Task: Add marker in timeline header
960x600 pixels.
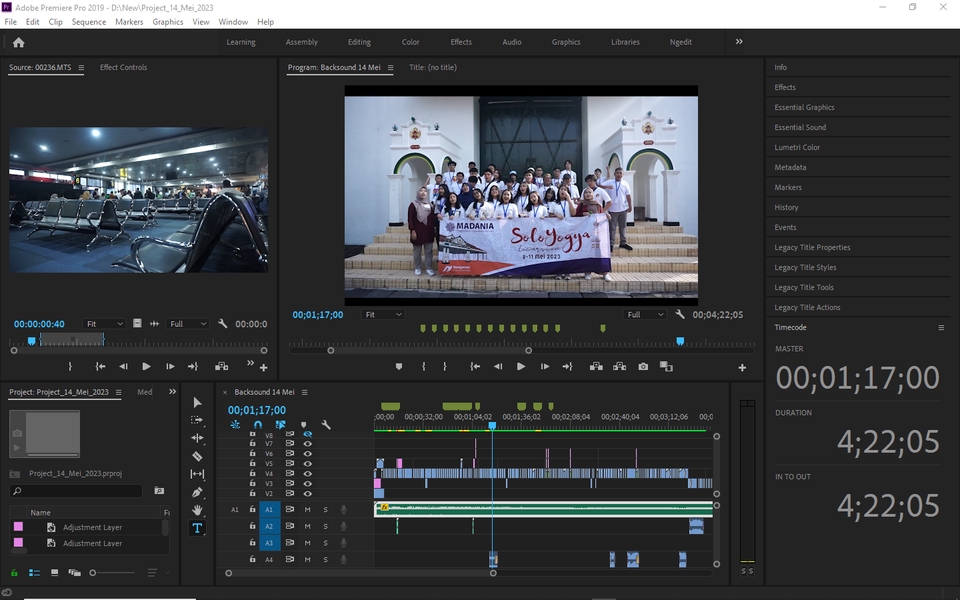Action: [x=303, y=424]
